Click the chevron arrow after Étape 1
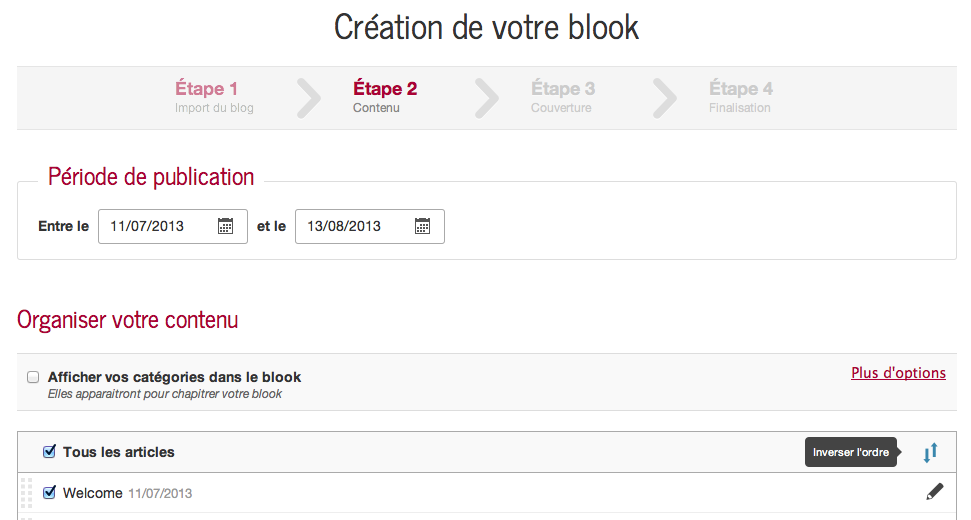This screenshot has height=520, width=971. tap(309, 97)
